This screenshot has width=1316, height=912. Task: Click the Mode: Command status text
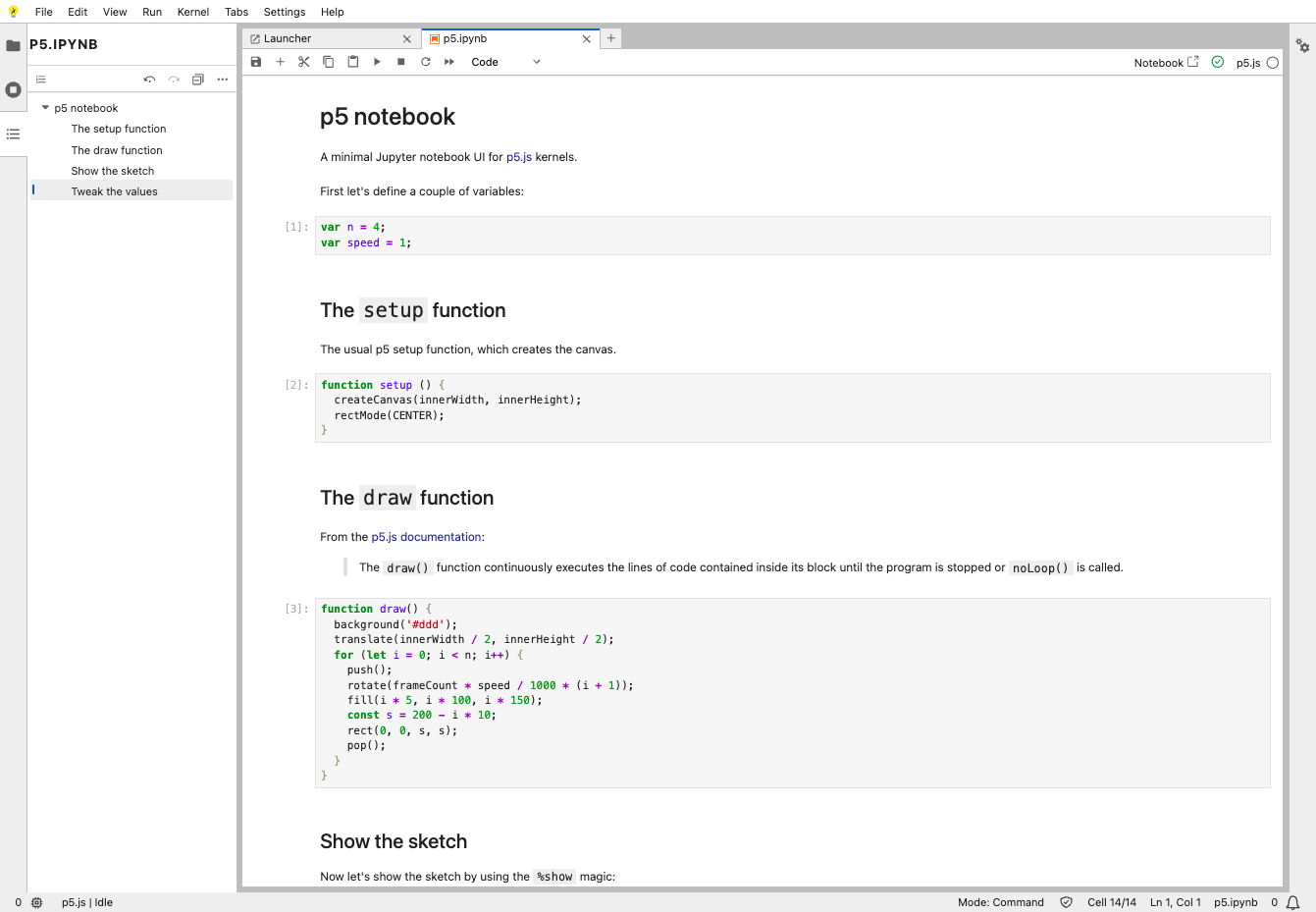tap(1001, 902)
